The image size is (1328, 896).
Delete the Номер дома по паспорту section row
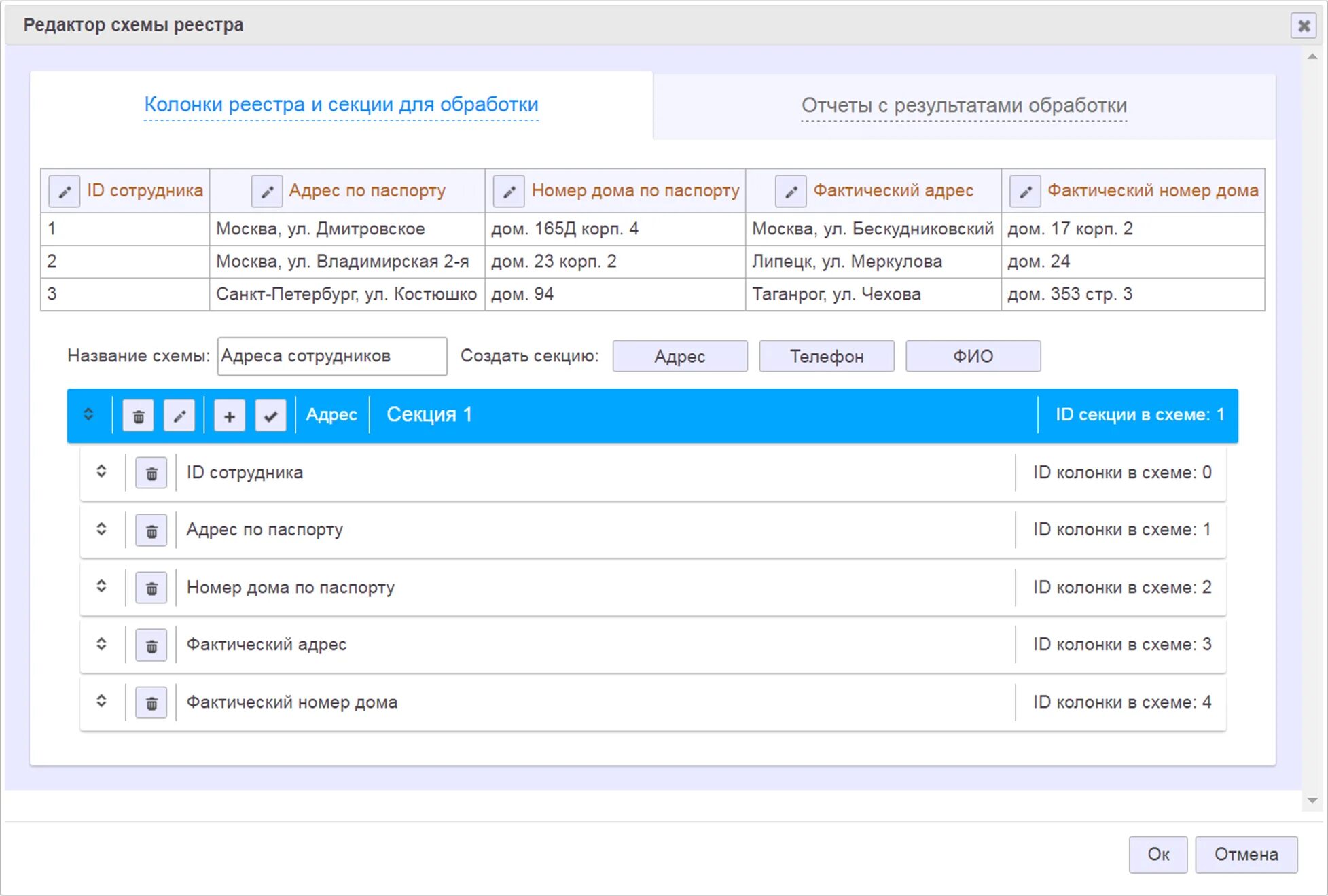point(151,588)
